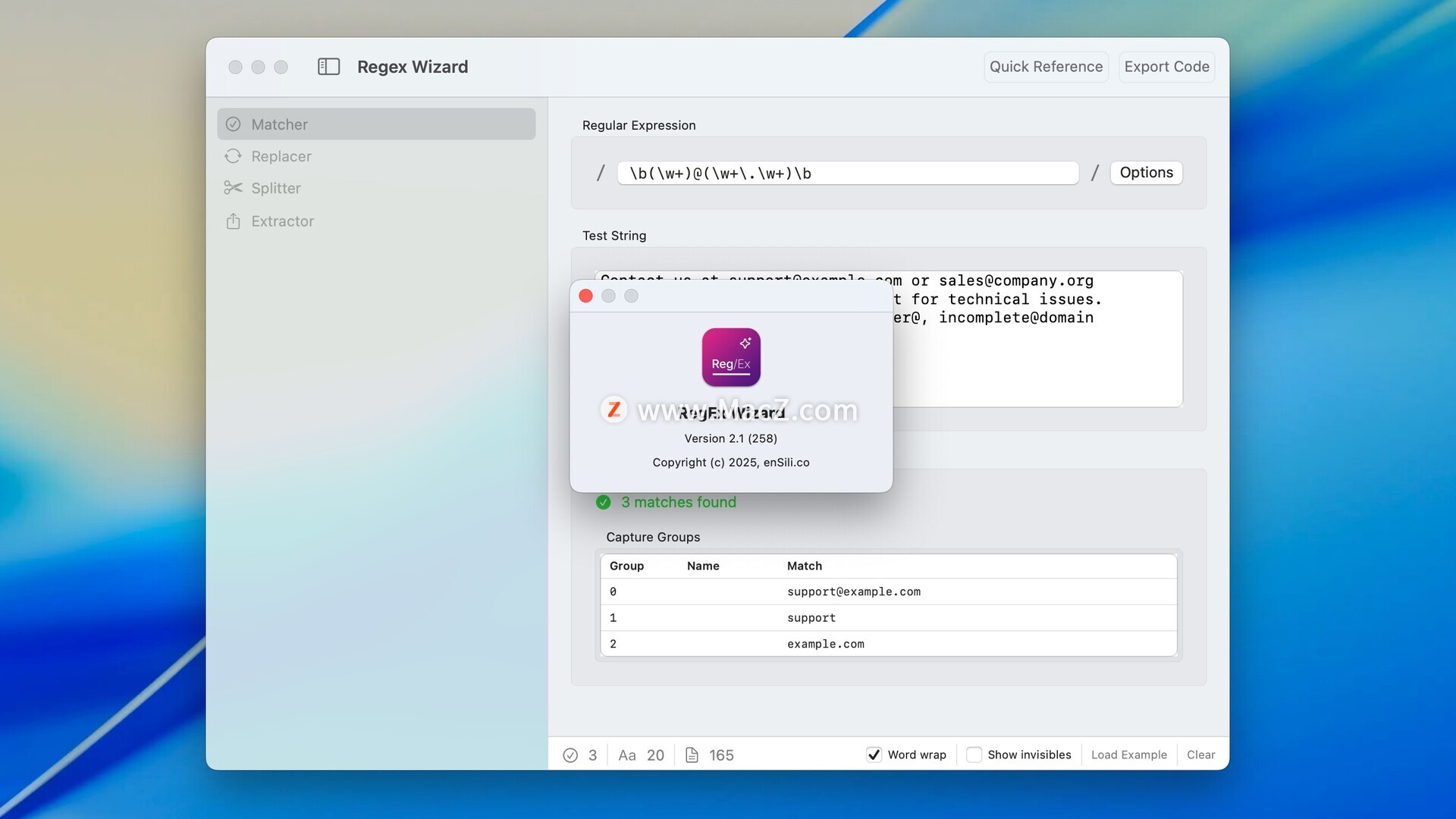1456x819 pixels.
Task: Click the Extractor share icon
Action: [234, 221]
